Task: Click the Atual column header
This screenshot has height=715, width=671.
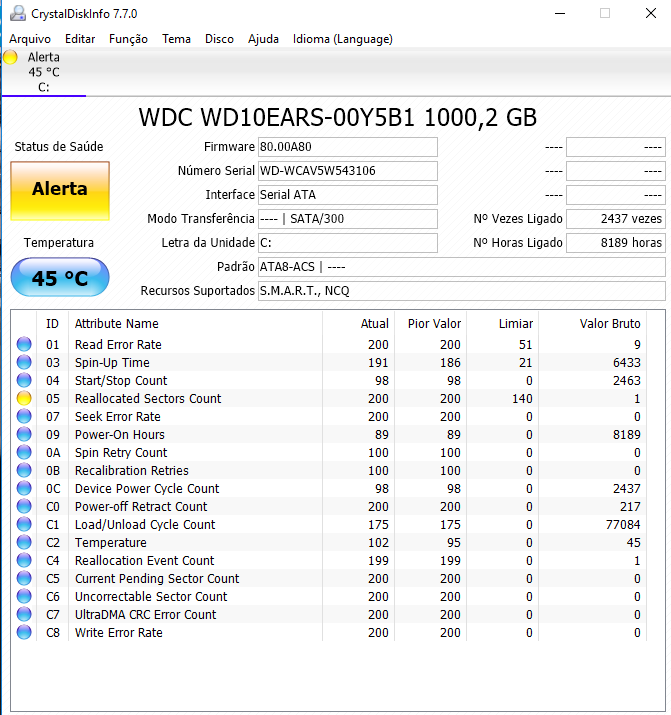Action: point(359,324)
